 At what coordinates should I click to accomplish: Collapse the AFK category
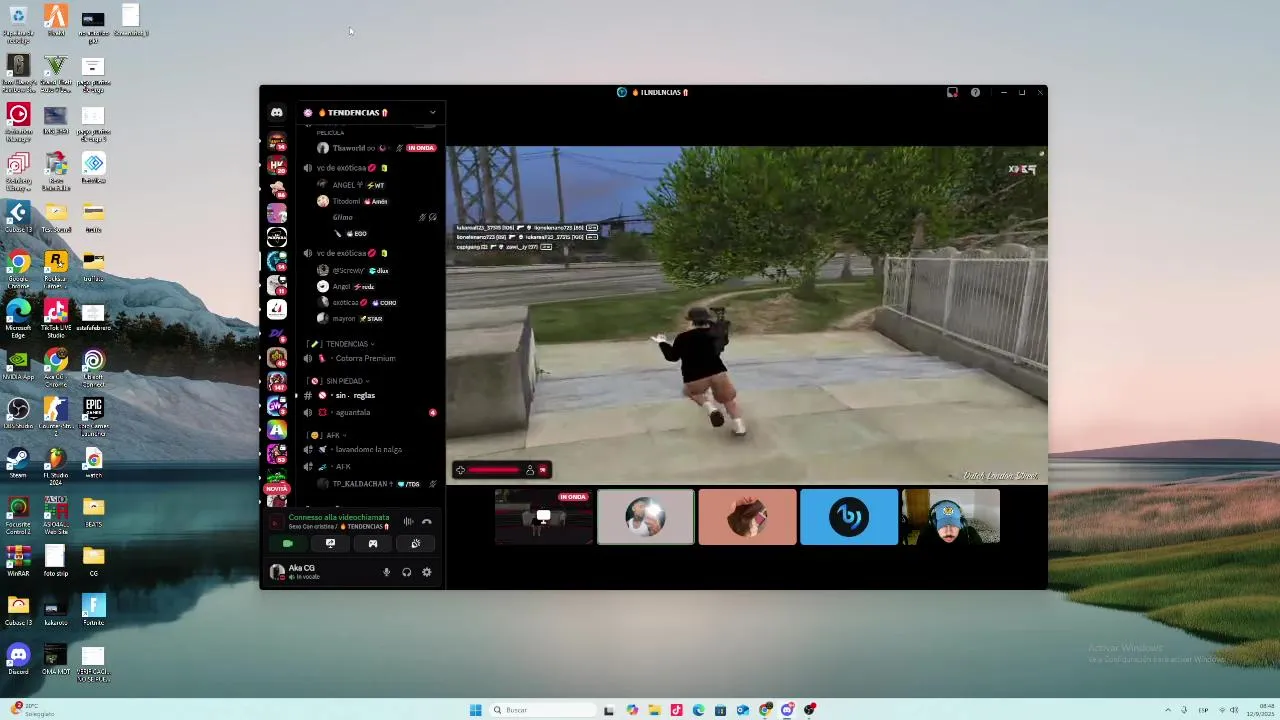pyautogui.click(x=329, y=435)
